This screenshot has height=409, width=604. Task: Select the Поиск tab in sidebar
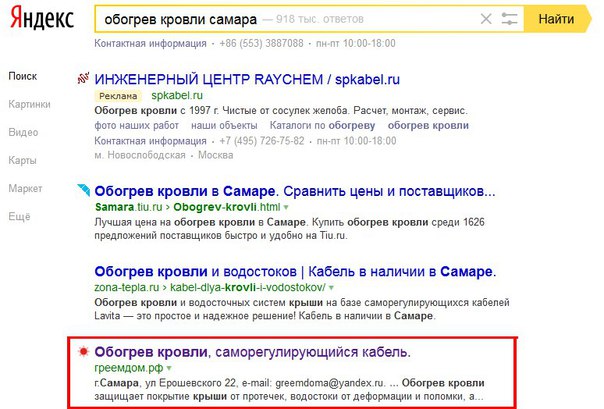(23, 76)
